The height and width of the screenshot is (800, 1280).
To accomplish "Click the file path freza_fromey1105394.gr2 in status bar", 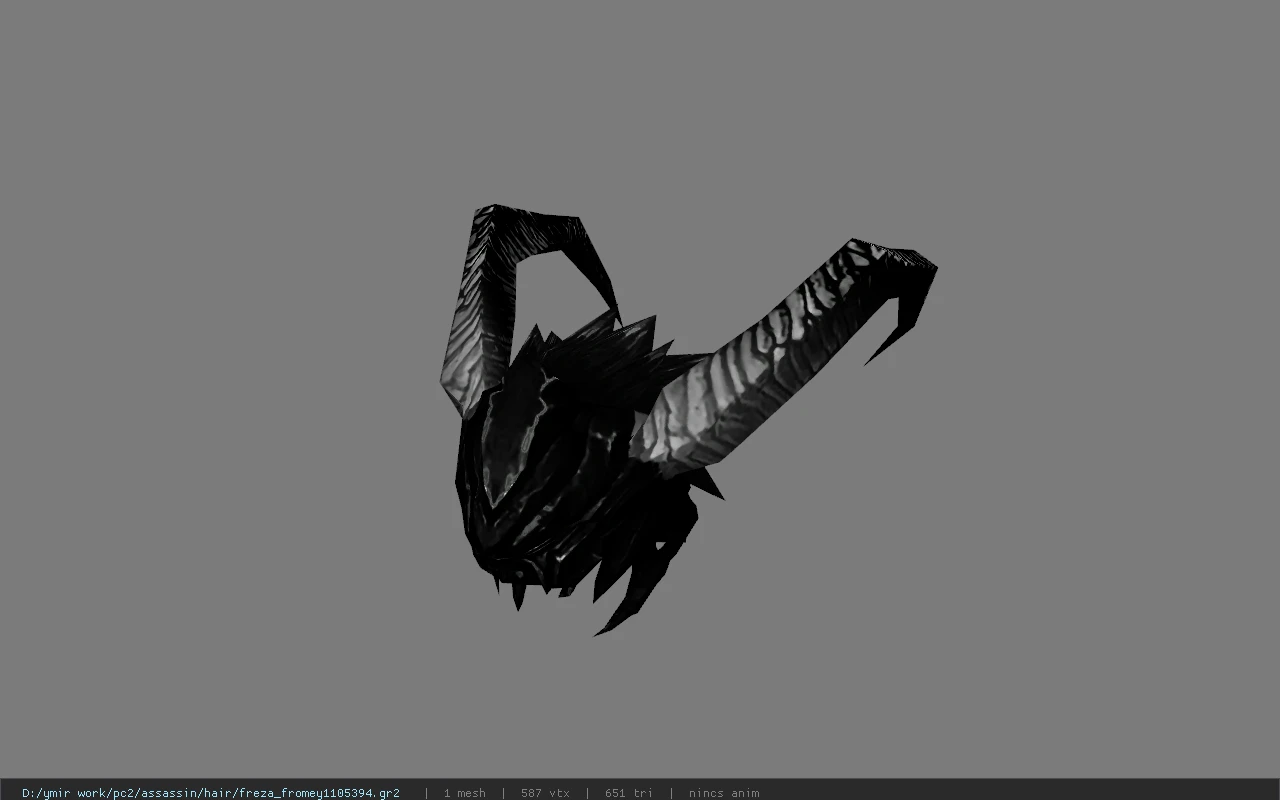I will click(x=211, y=793).
